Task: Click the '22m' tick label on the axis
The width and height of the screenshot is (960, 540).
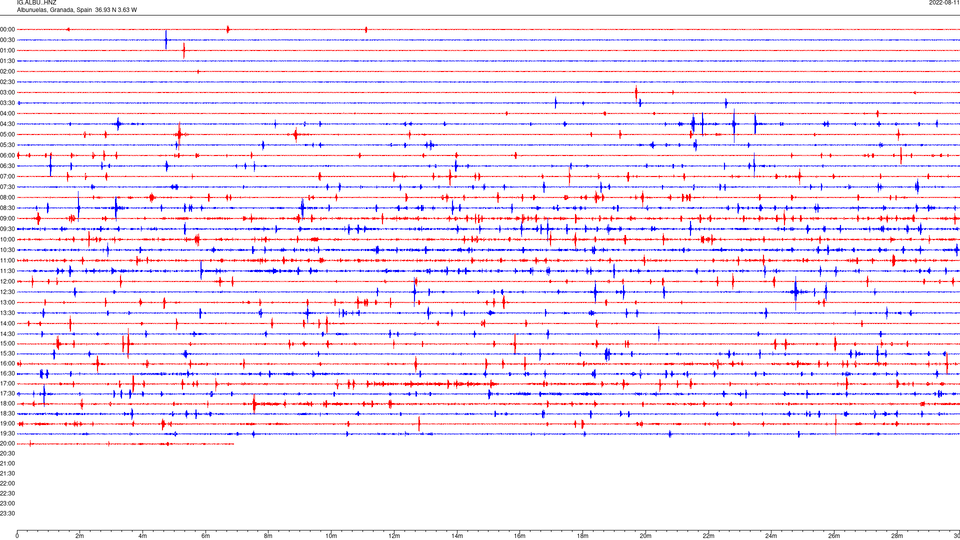Action: click(708, 536)
